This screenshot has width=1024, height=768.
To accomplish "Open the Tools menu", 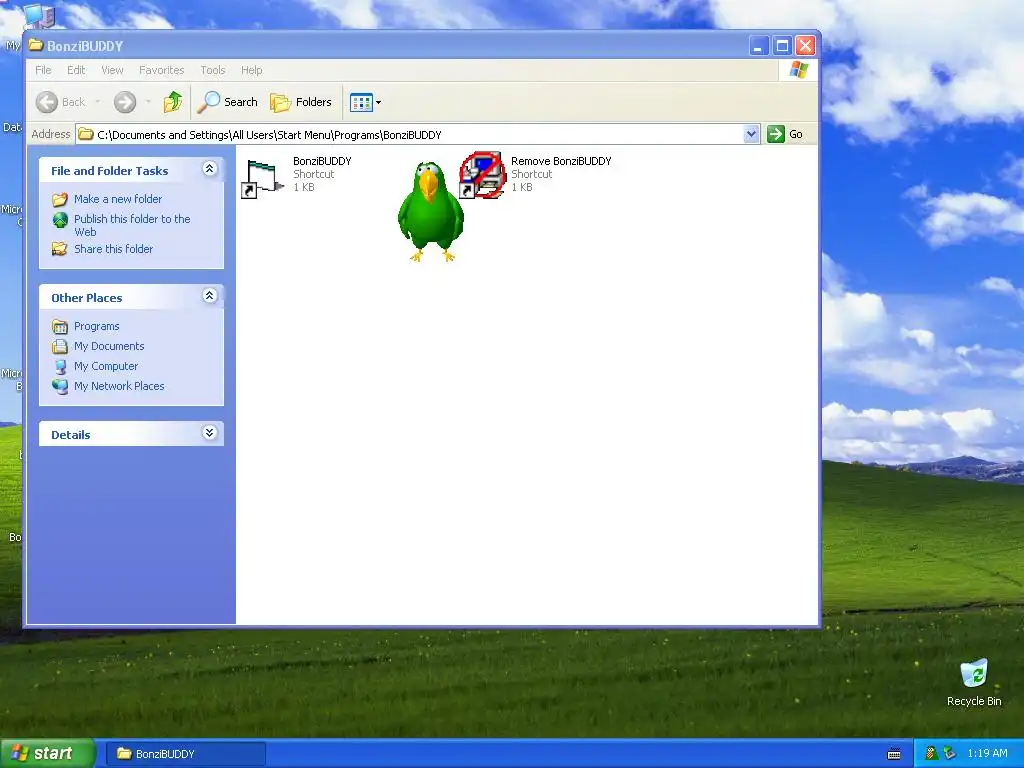I will pyautogui.click(x=213, y=70).
